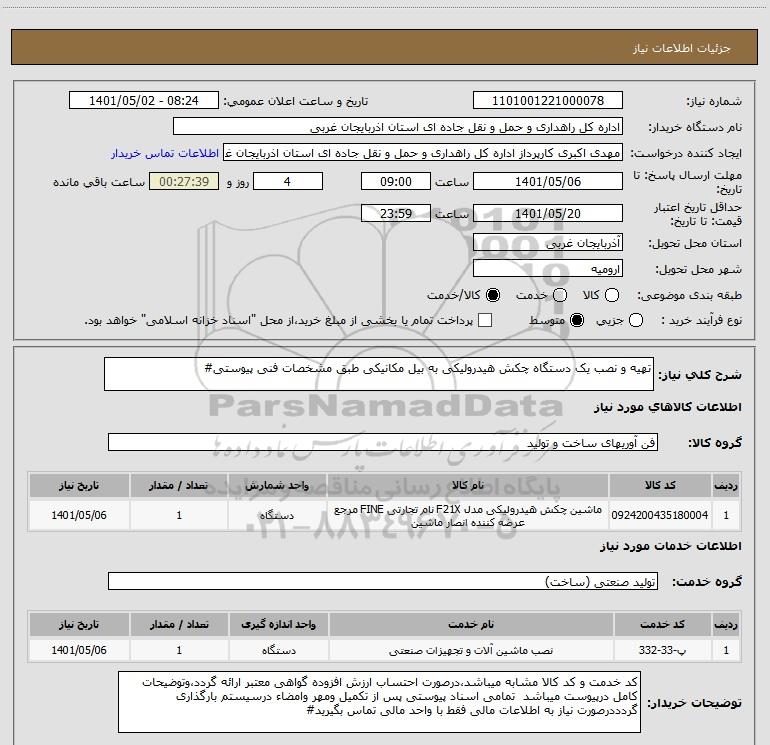Click the response deadline date 1401/05/06 field
This screenshot has height=745, width=770.
548,181
